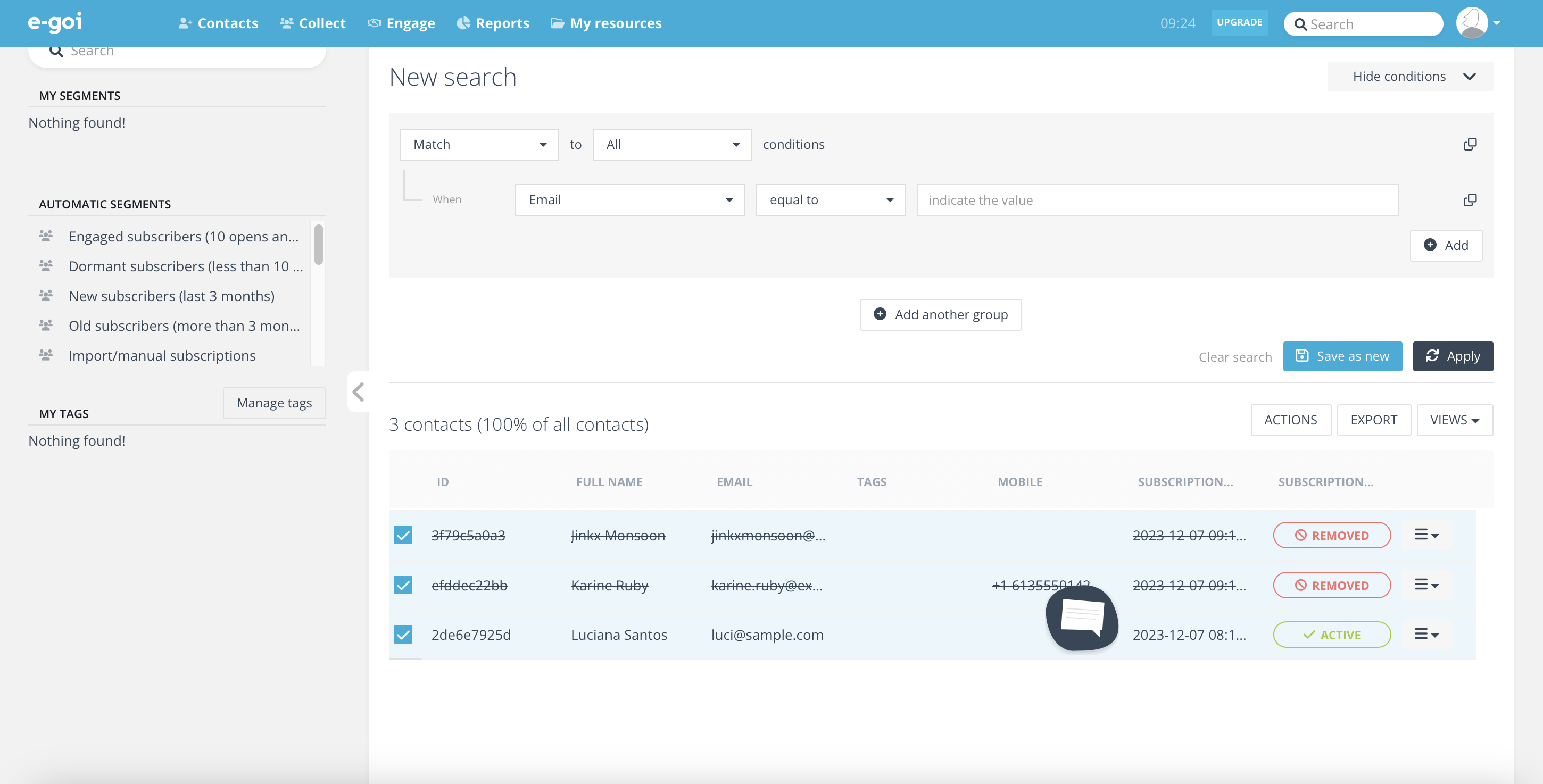Click the copy icon on the Email condition row
Screen dimensions: 1543x784
(1470, 200)
